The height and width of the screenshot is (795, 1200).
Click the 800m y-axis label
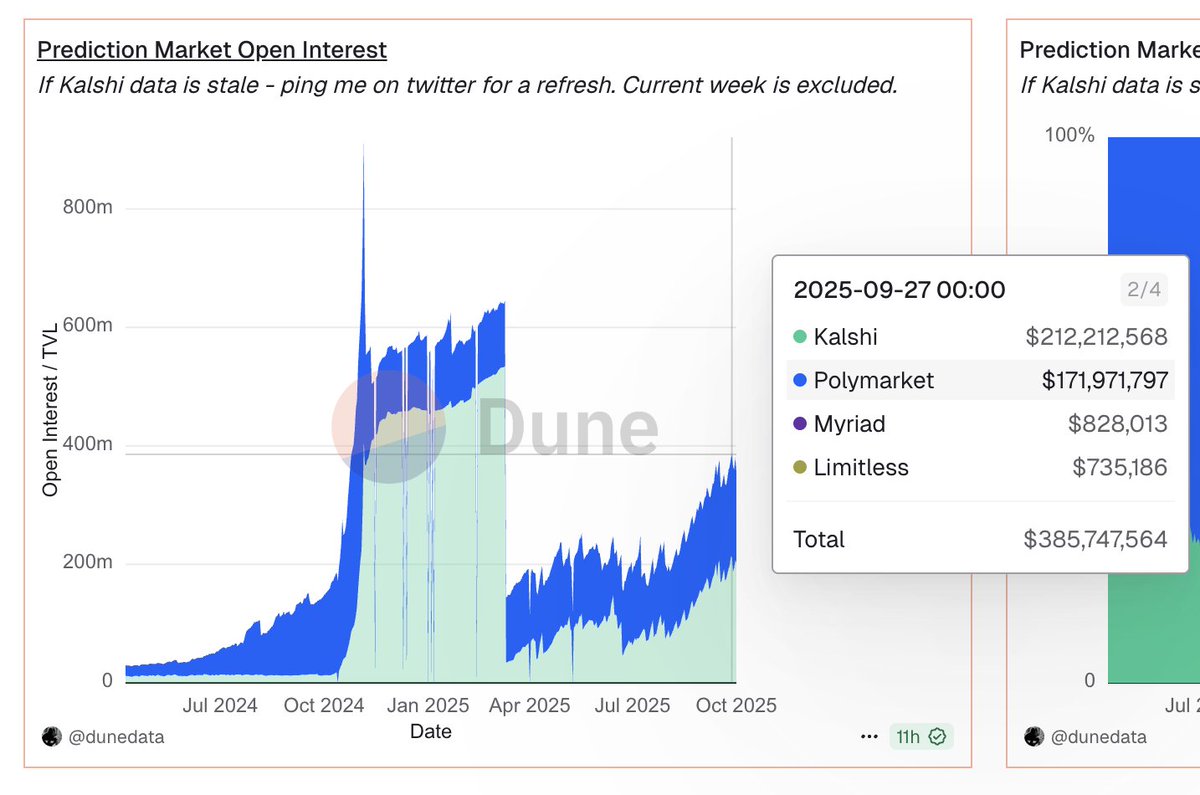(87, 208)
